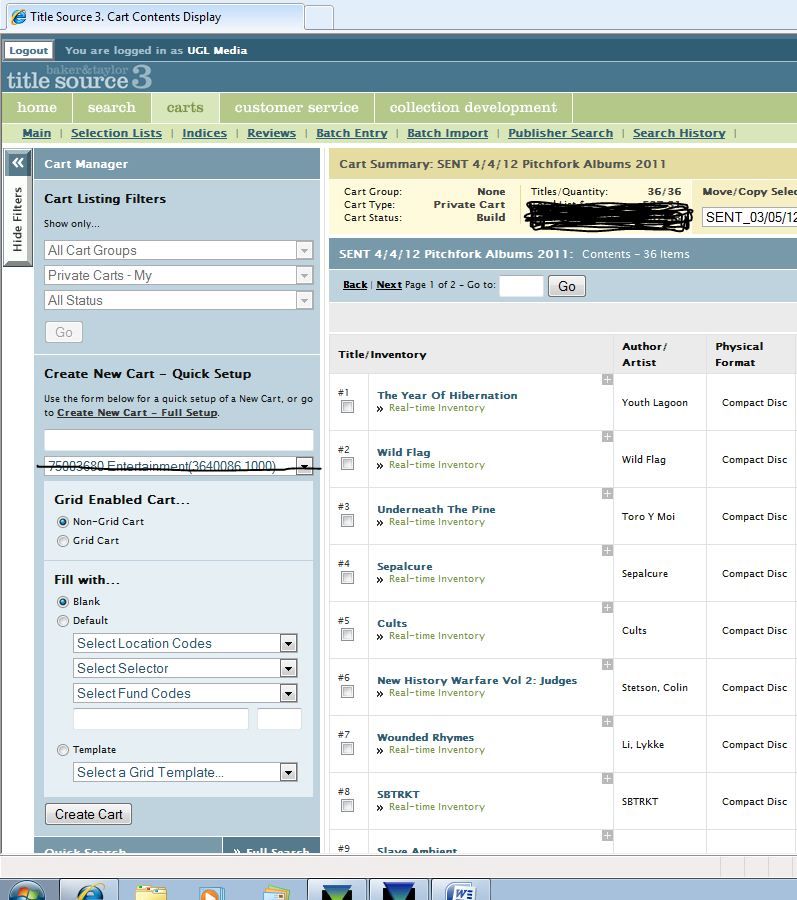The width and height of the screenshot is (797, 900).
Task: Tick the checkbox for item #7 Wounded Rhymes
Action: tap(347, 749)
